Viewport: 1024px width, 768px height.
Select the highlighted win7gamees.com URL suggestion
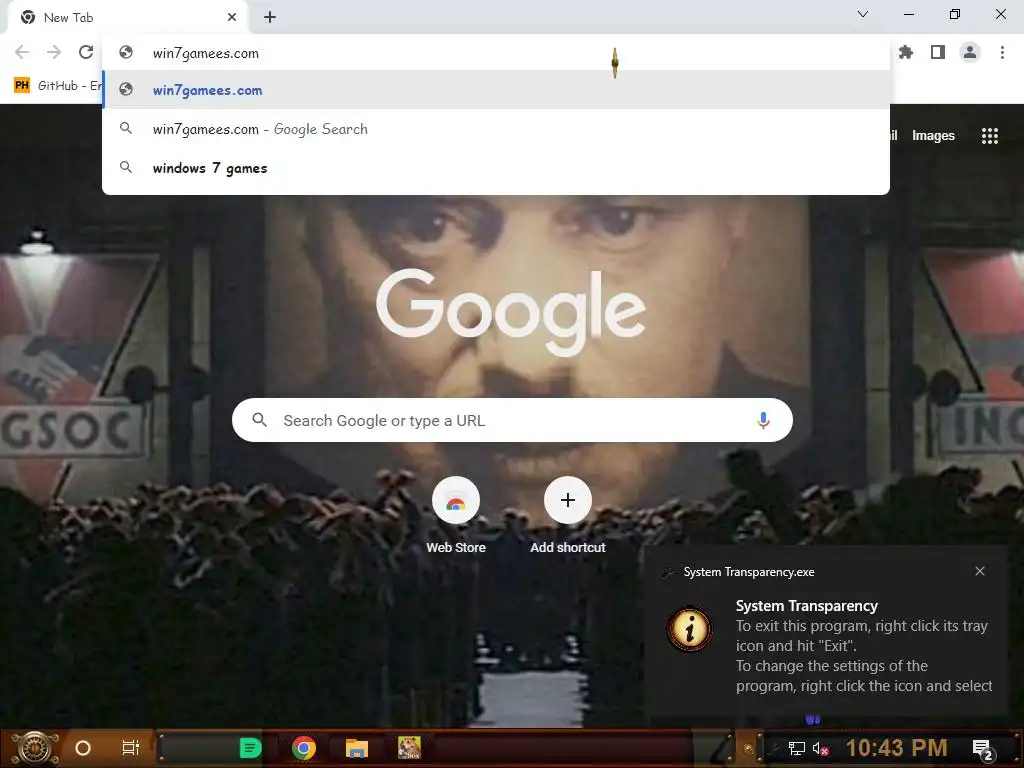[x=496, y=90]
